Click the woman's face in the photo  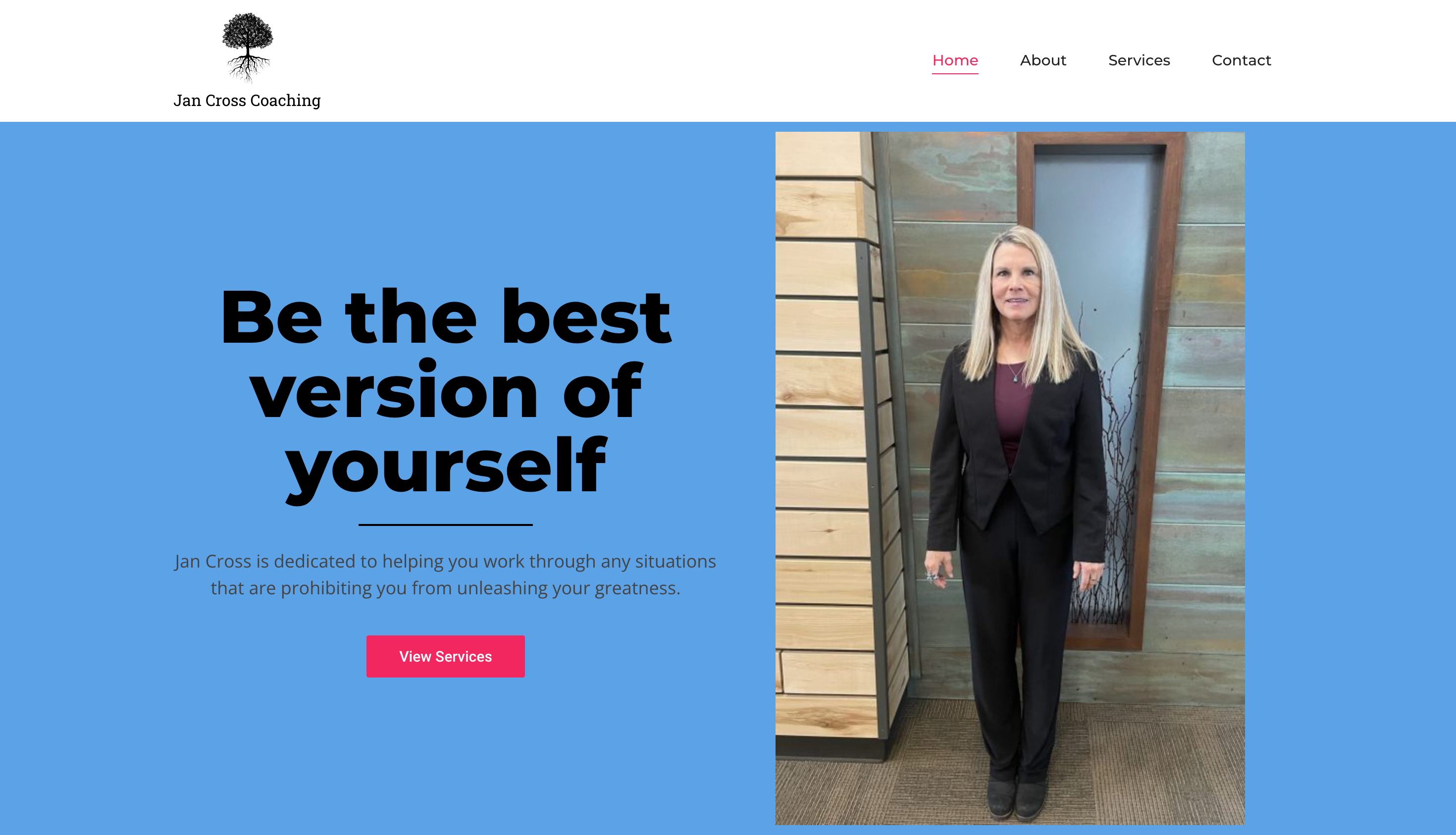coord(1016,281)
